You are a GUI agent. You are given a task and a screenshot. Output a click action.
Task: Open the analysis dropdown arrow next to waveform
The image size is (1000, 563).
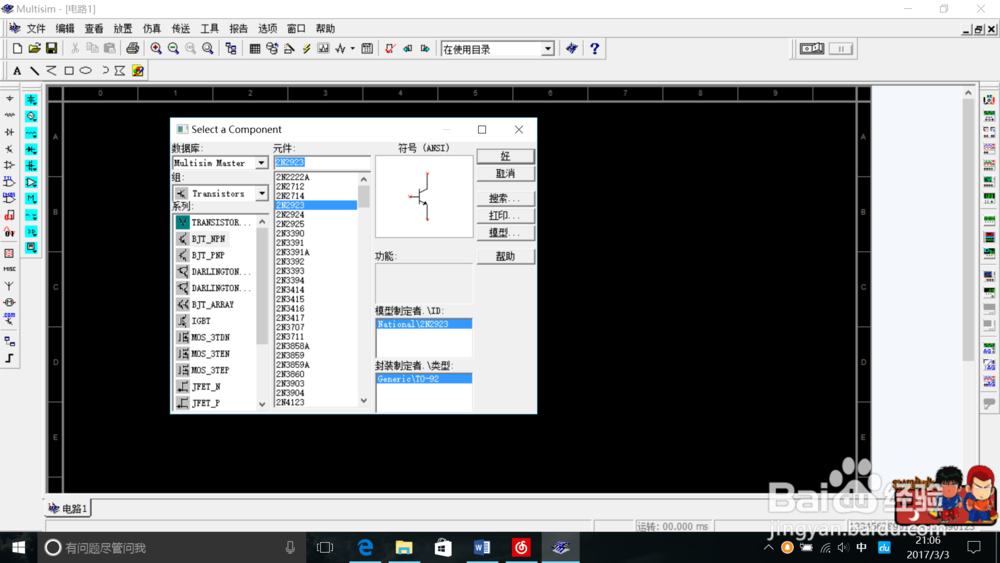(353, 48)
